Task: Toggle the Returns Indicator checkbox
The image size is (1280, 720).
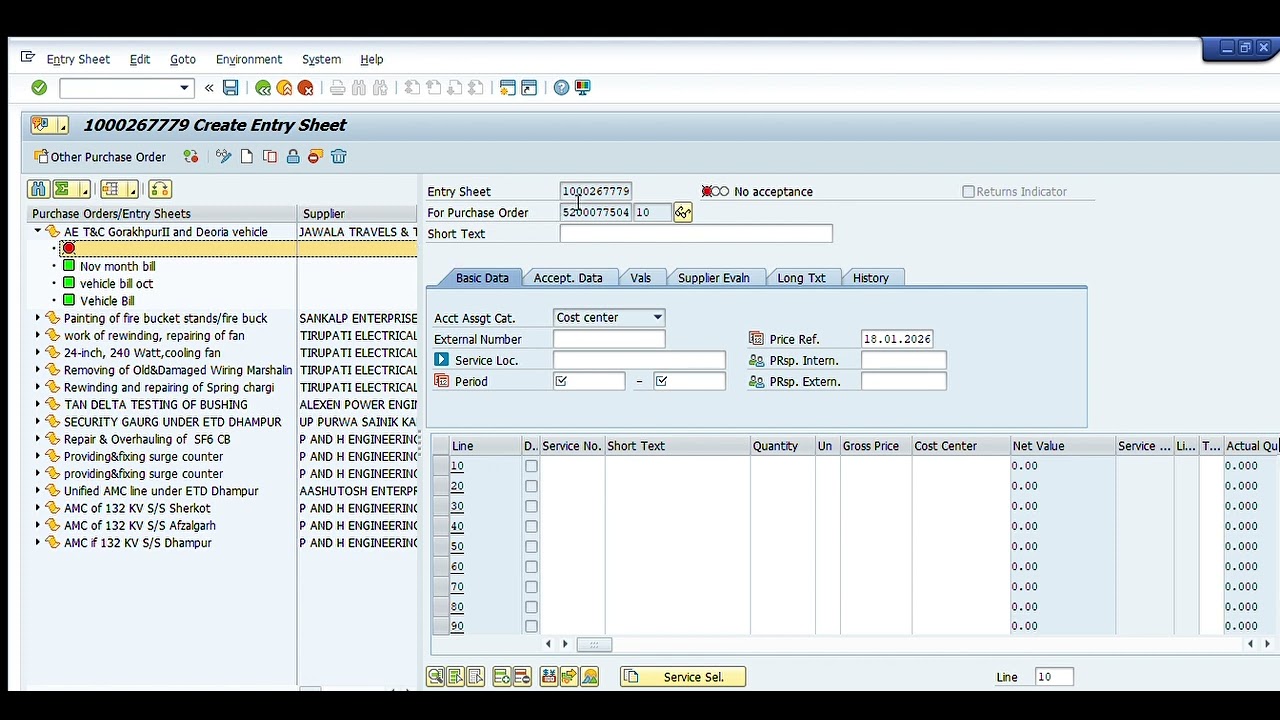Action: coord(968,191)
